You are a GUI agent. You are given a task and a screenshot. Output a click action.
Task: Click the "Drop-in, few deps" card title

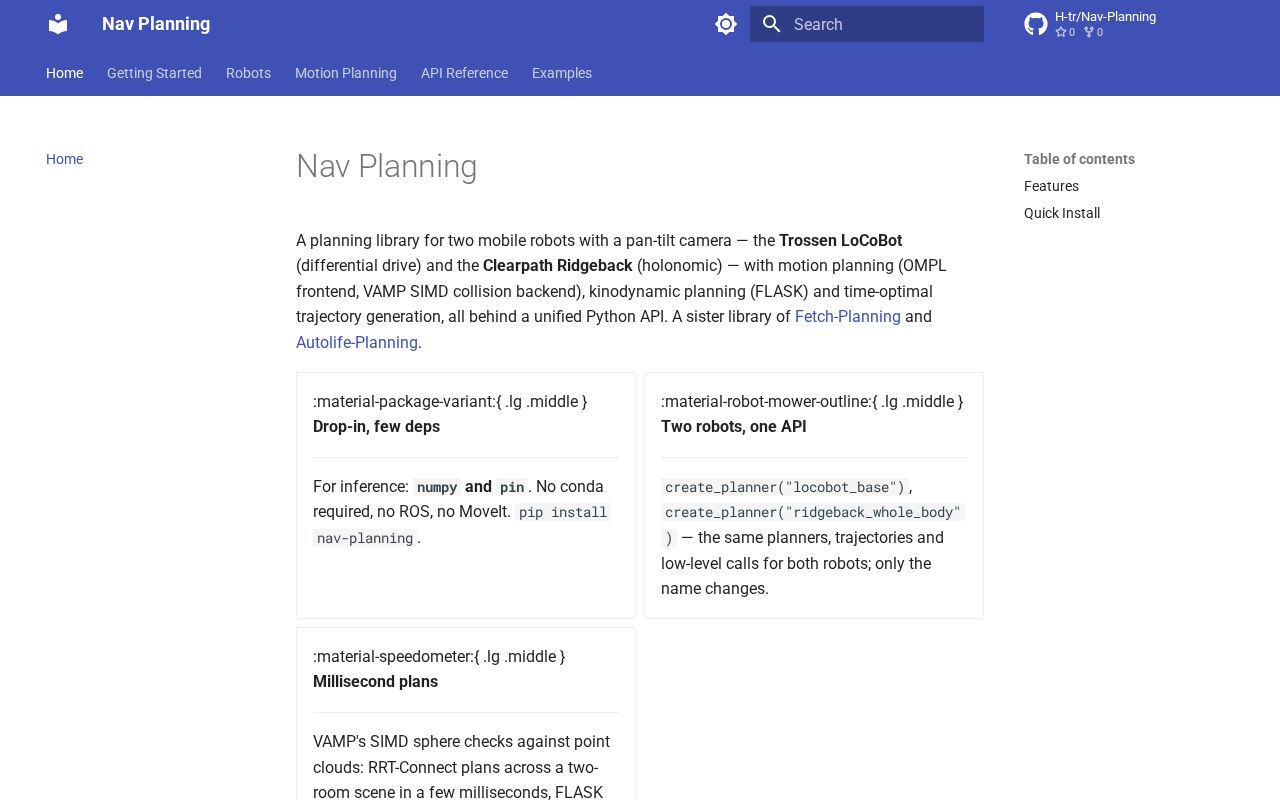pyautogui.click(x=376, y=427)
